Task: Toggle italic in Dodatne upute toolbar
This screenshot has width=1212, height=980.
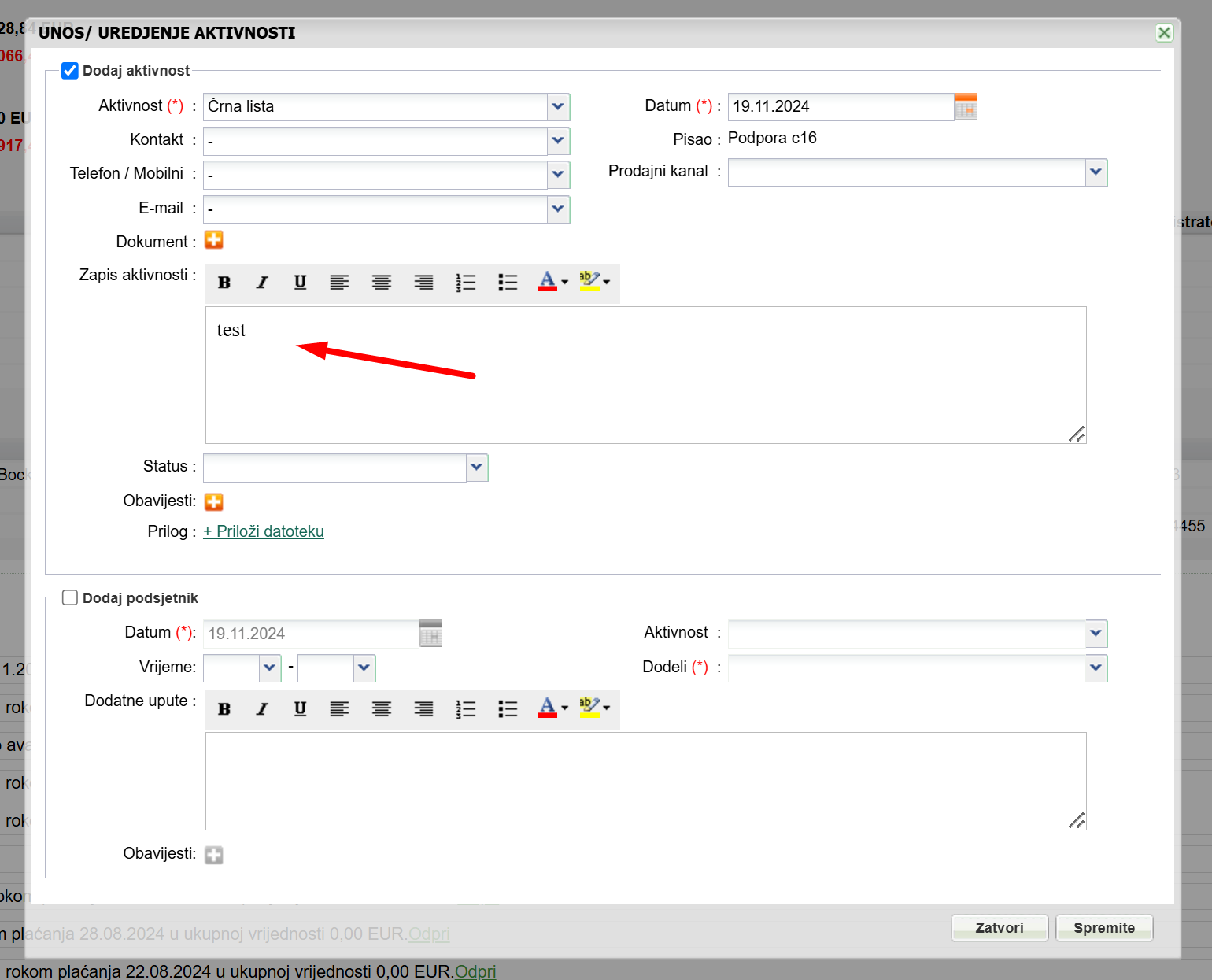Action: pyautogui.click(x=262, y=709)
